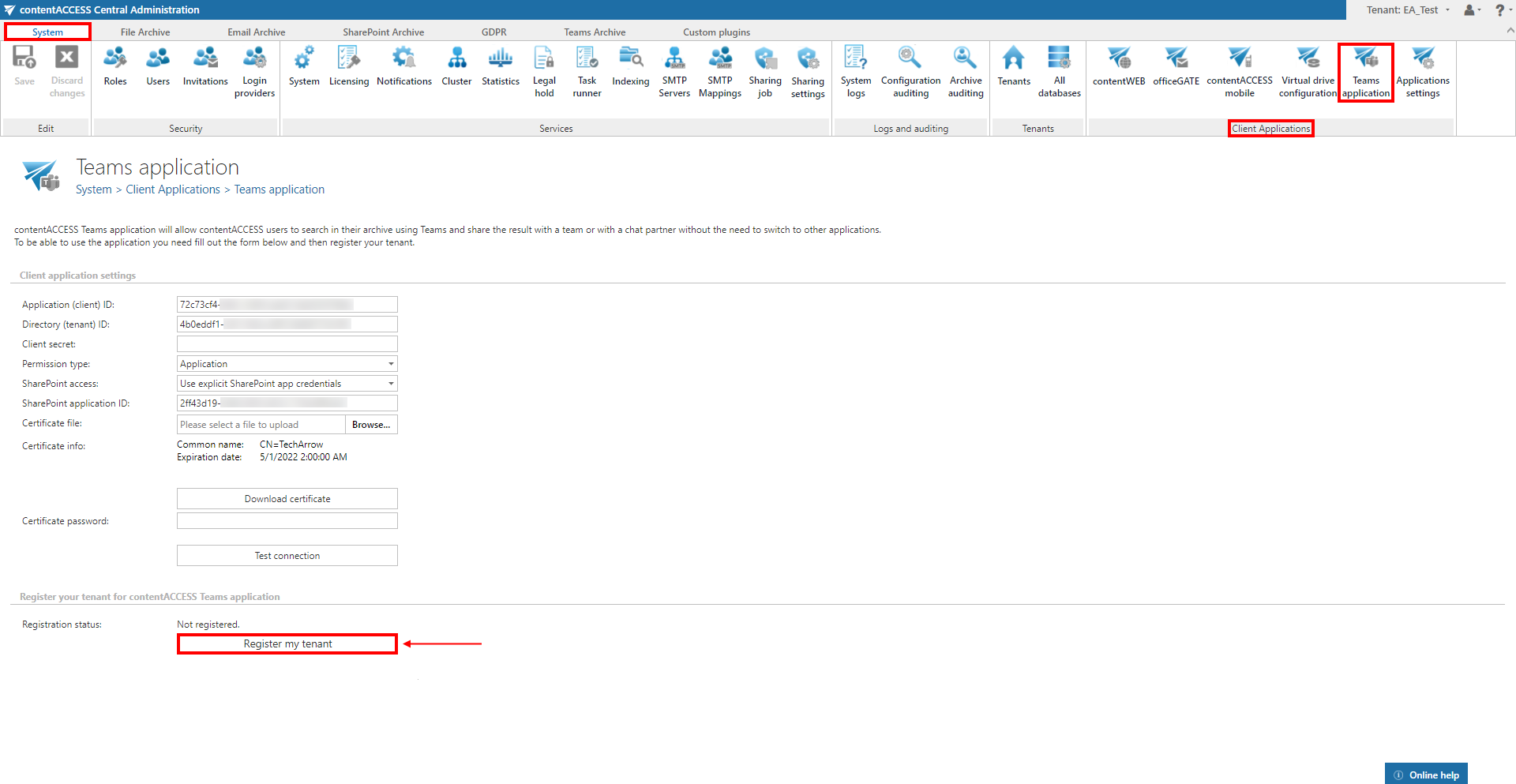Viewport: 1516px width, 784px height.
Task: Open the SMTP Servers icon
Action: 674,71
